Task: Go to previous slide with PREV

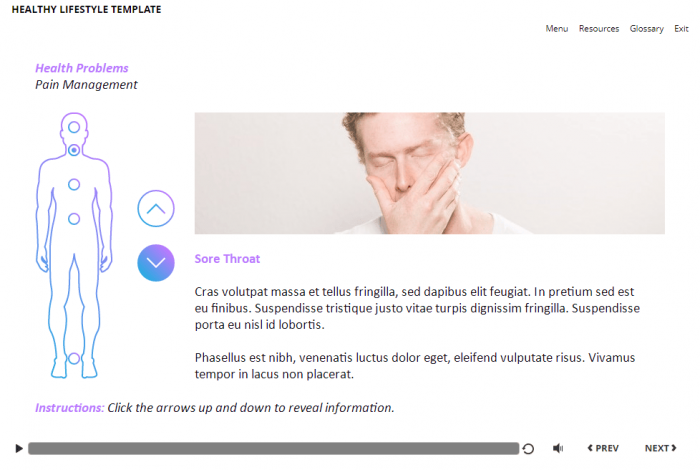Action: [x=603, y=448]
